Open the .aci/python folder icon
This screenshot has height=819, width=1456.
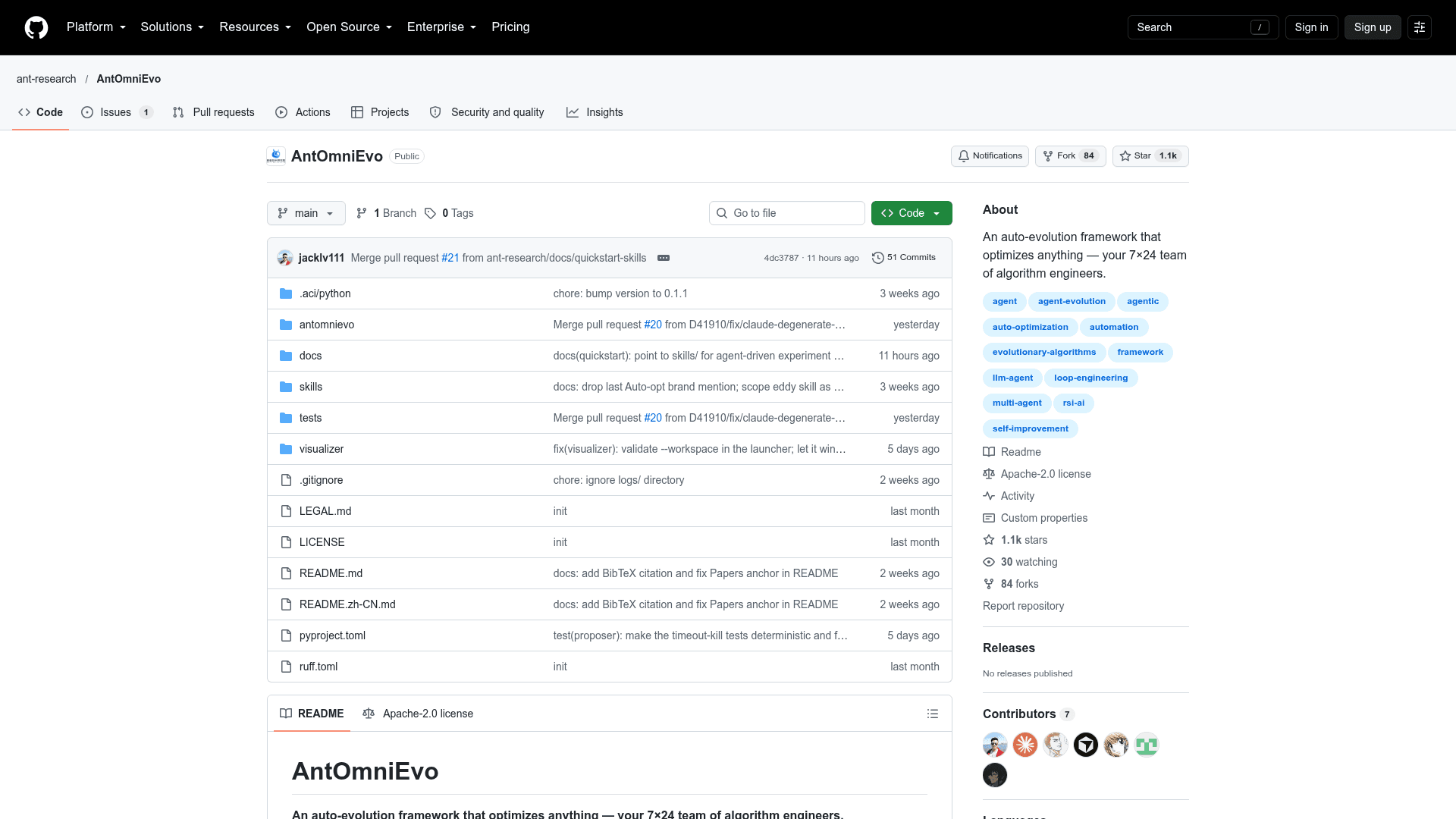(x=286, y=293)
